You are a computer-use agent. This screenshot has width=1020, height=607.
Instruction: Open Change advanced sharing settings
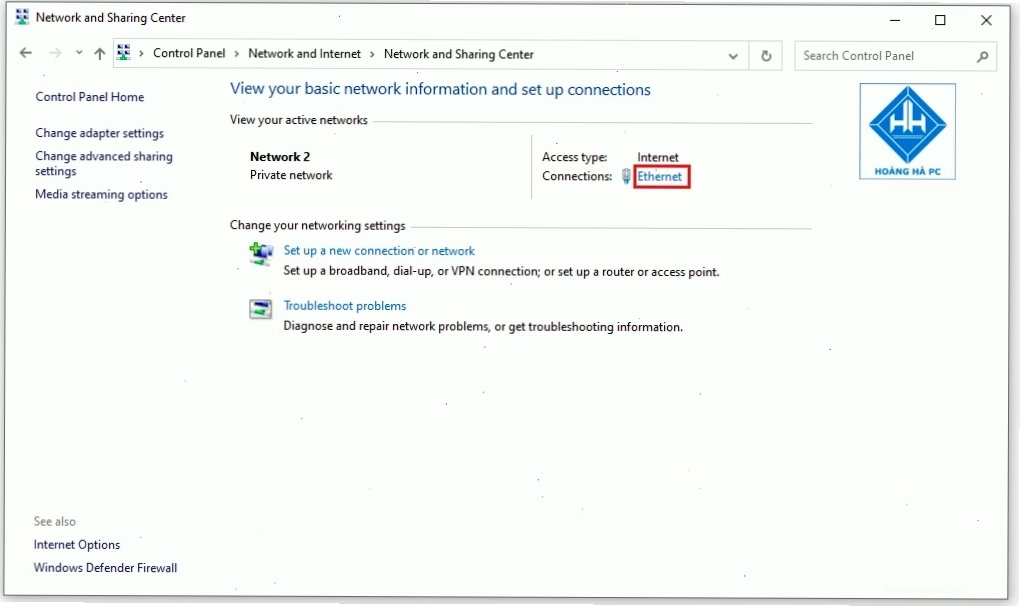pyautogui.click(x=104, y=164)
